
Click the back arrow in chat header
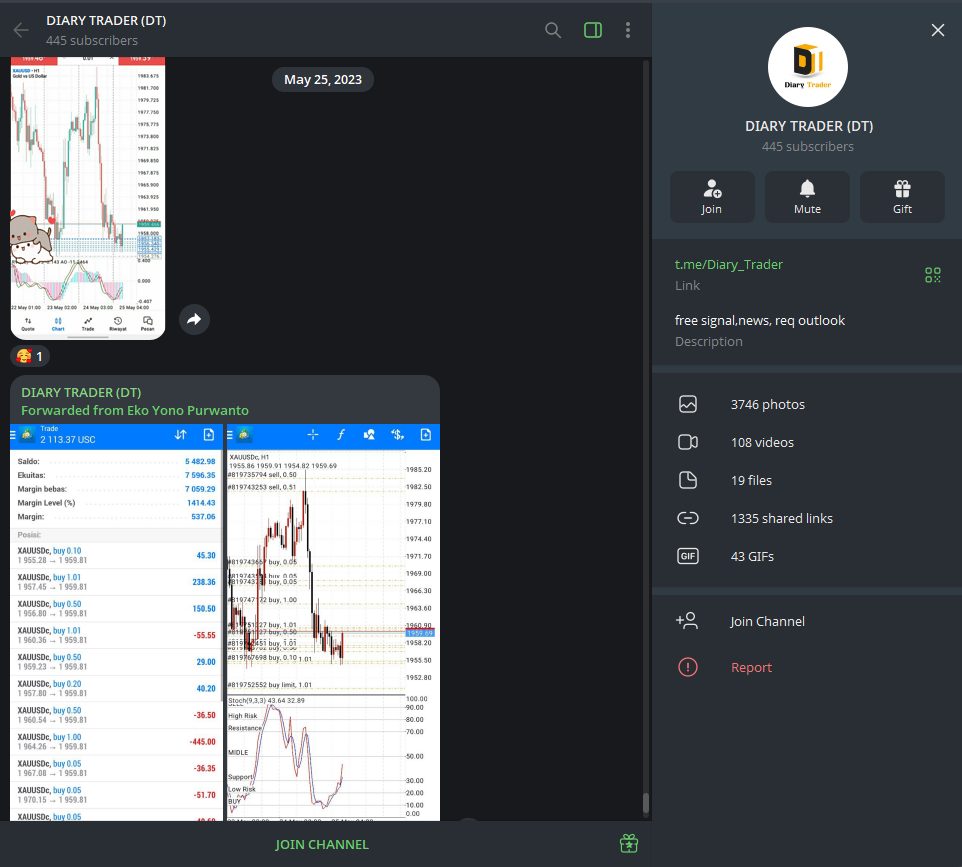pos(21,30)
